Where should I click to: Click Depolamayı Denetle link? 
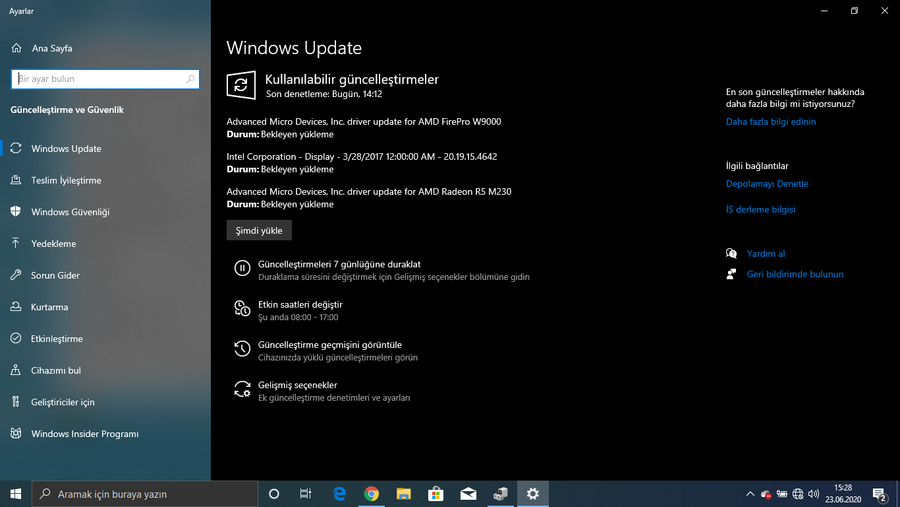coord(767,184)
